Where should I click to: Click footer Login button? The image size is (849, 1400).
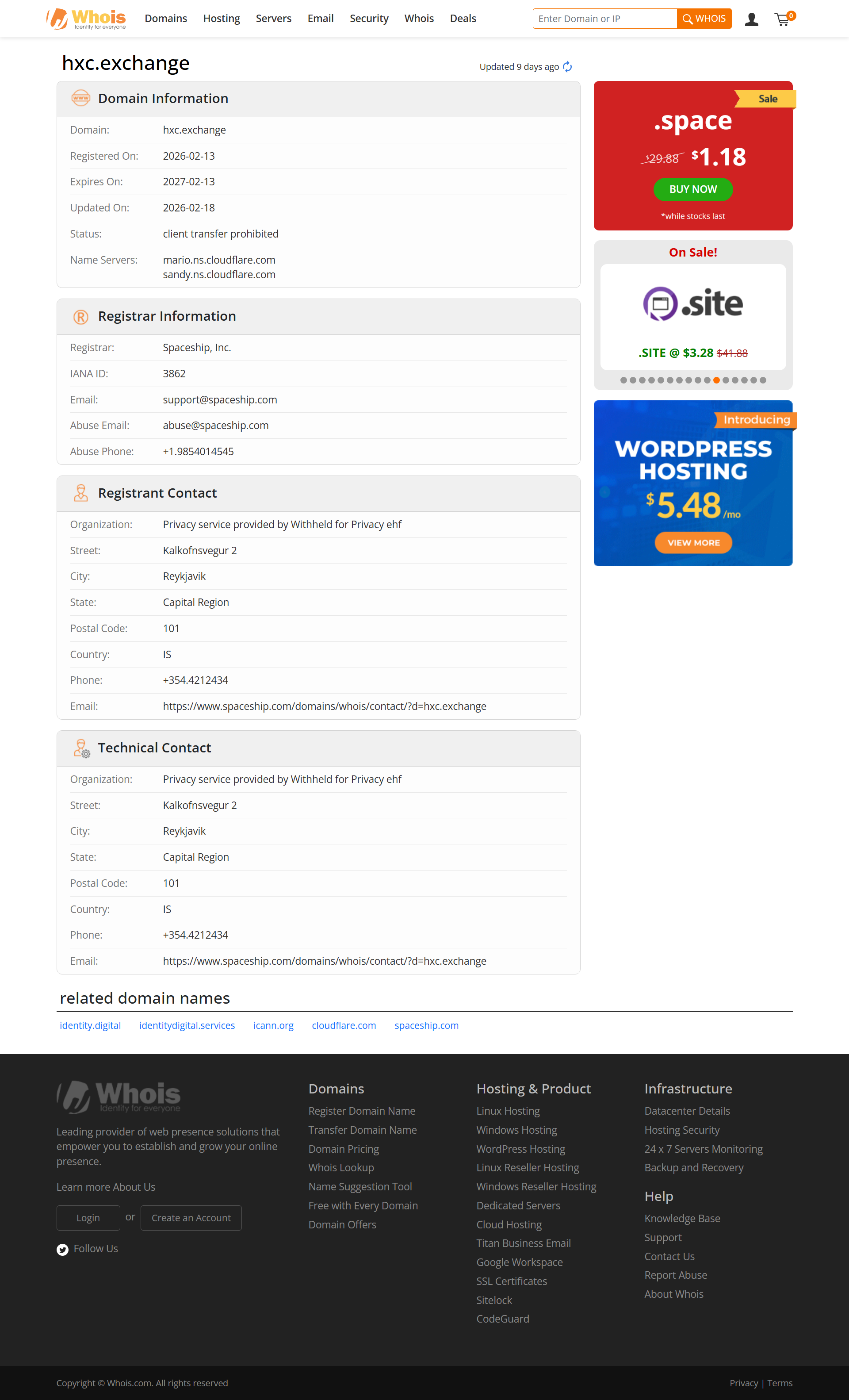(88, 1218)
